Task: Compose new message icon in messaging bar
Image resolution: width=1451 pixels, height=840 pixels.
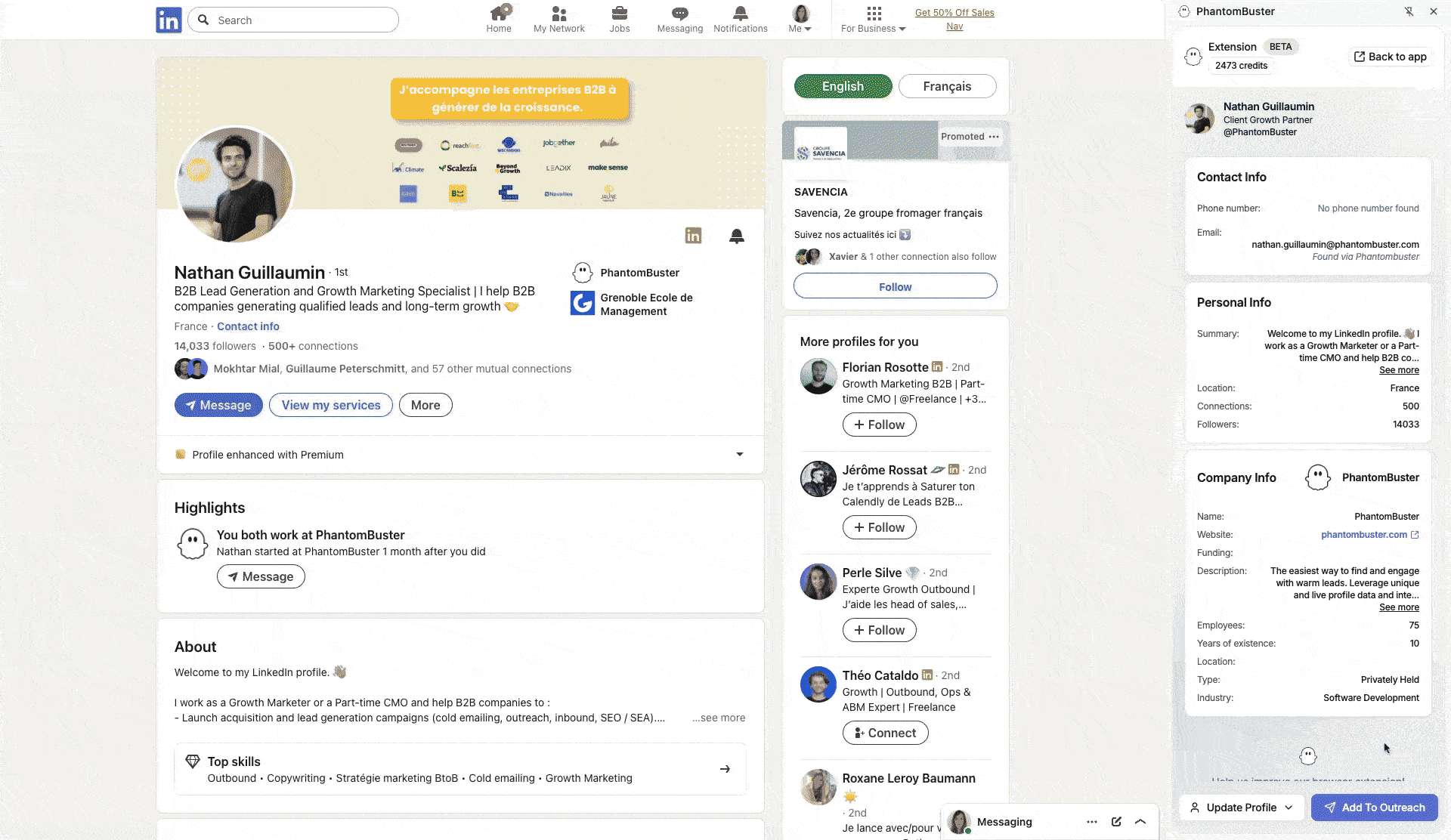Action: [1116, 822]
